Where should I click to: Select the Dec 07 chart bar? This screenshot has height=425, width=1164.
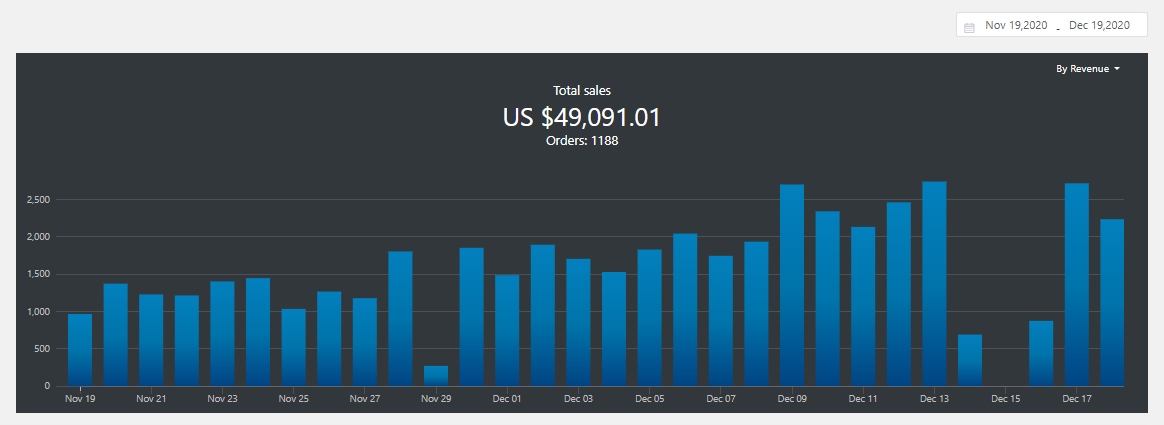tap(721, 320)
